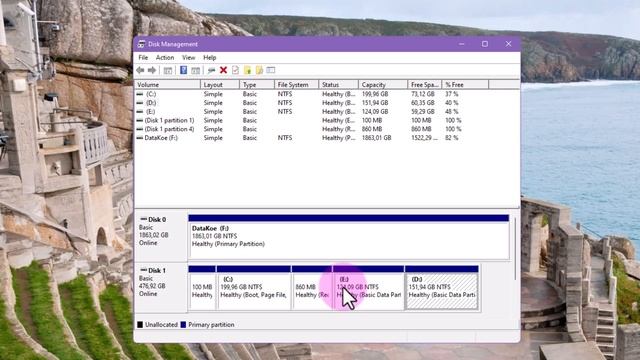Image resolution: width=640 pixels, height=360 pixels.
Task: Open the View menu
Action: (188, 58)
